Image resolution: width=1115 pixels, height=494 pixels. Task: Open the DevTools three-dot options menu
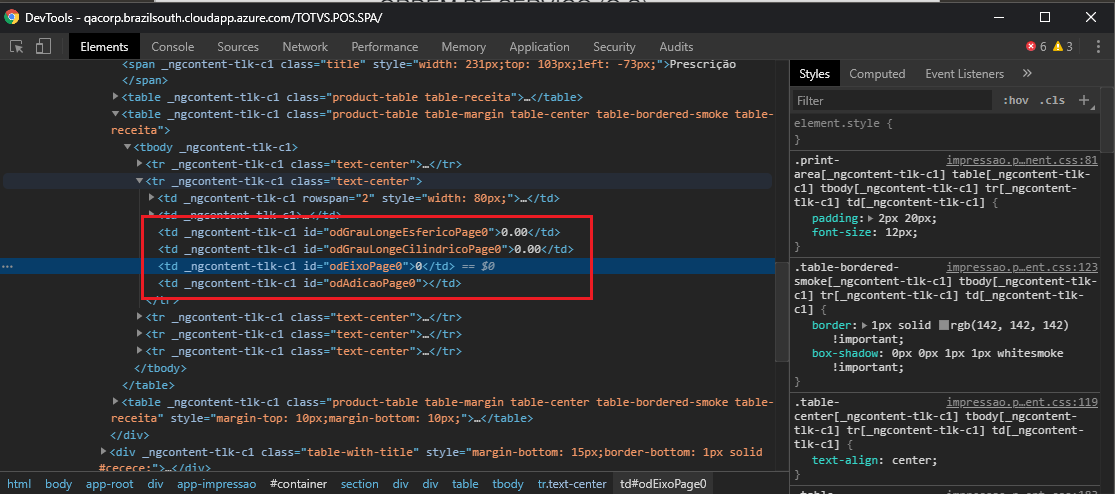(1097, 46)
